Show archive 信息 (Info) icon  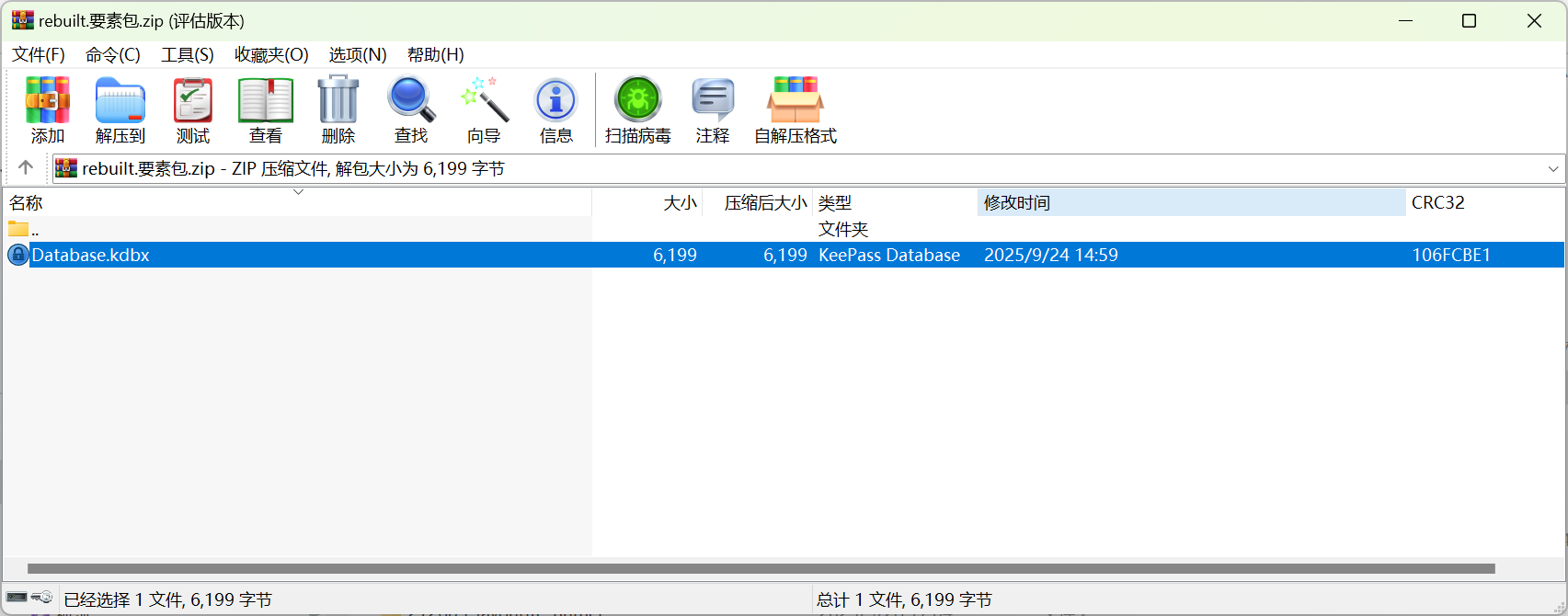556,101
